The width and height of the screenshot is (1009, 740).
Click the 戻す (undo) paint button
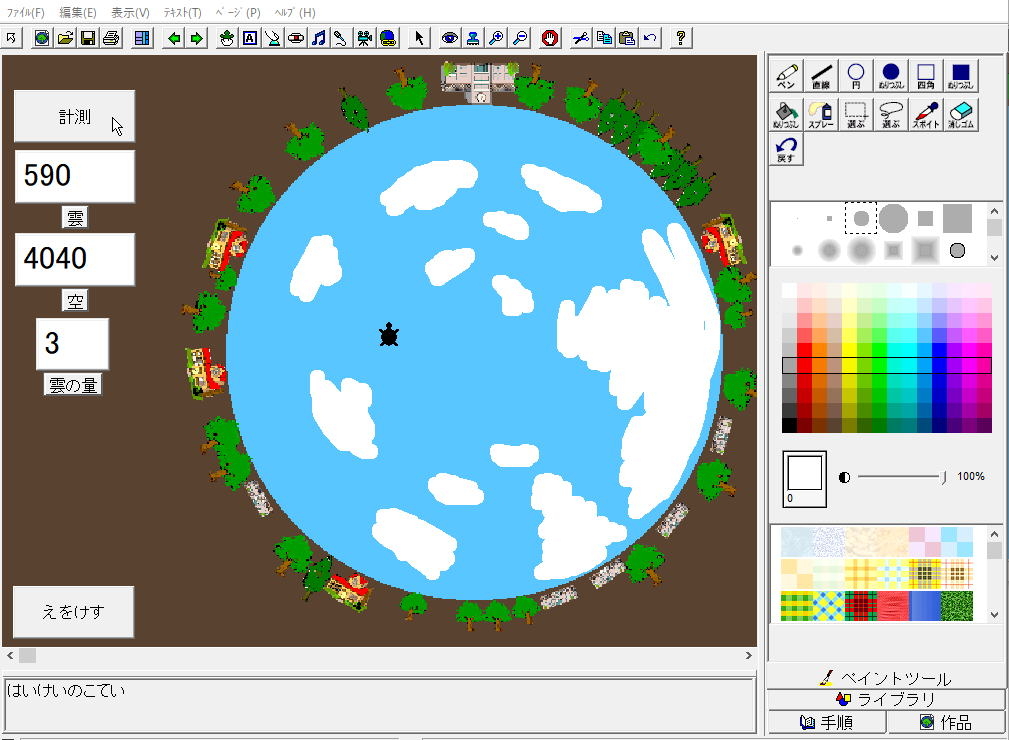(x=786, y=150)
